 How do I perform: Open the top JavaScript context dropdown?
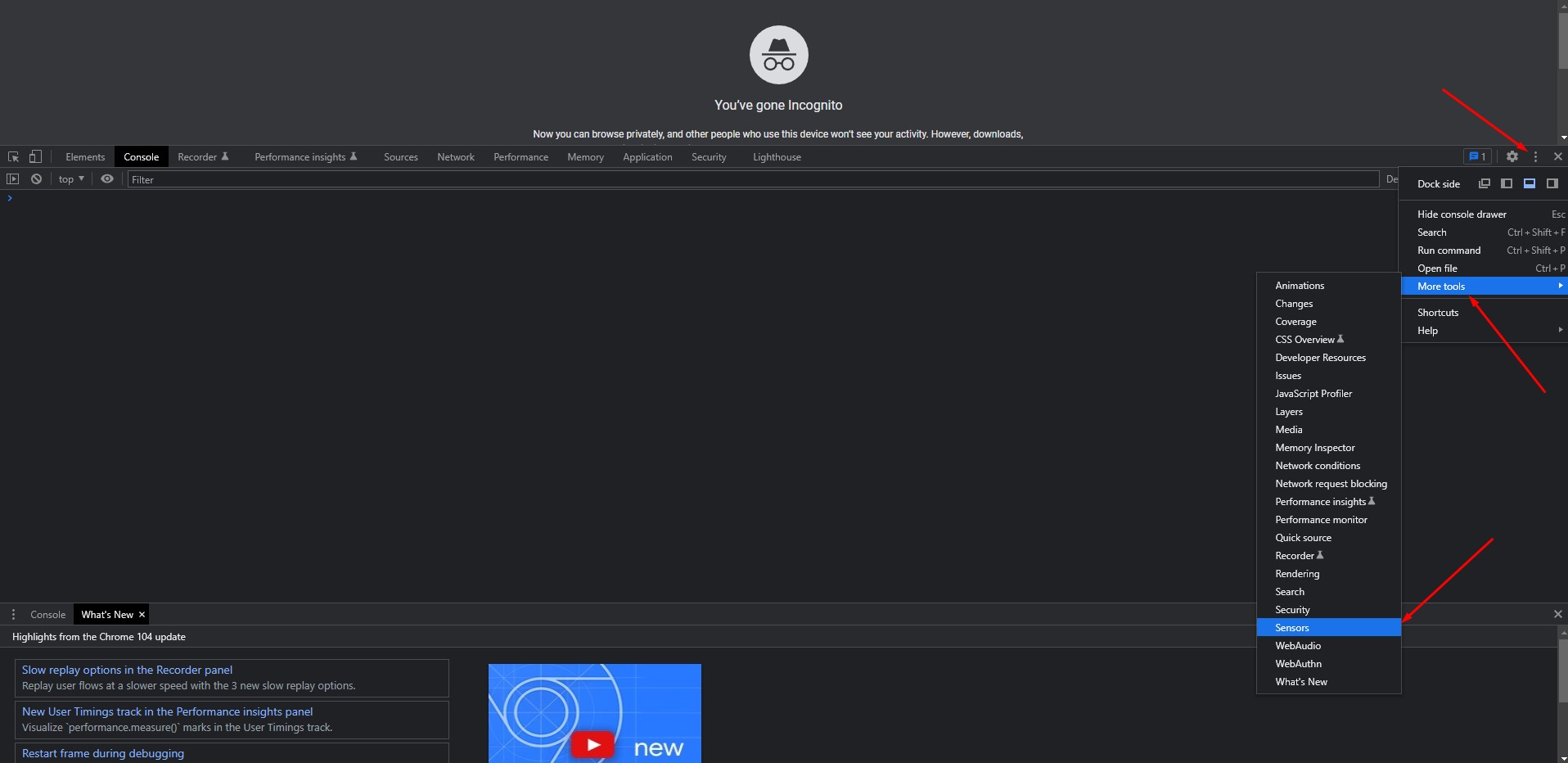pyautogui.click(x=71, y=178)
